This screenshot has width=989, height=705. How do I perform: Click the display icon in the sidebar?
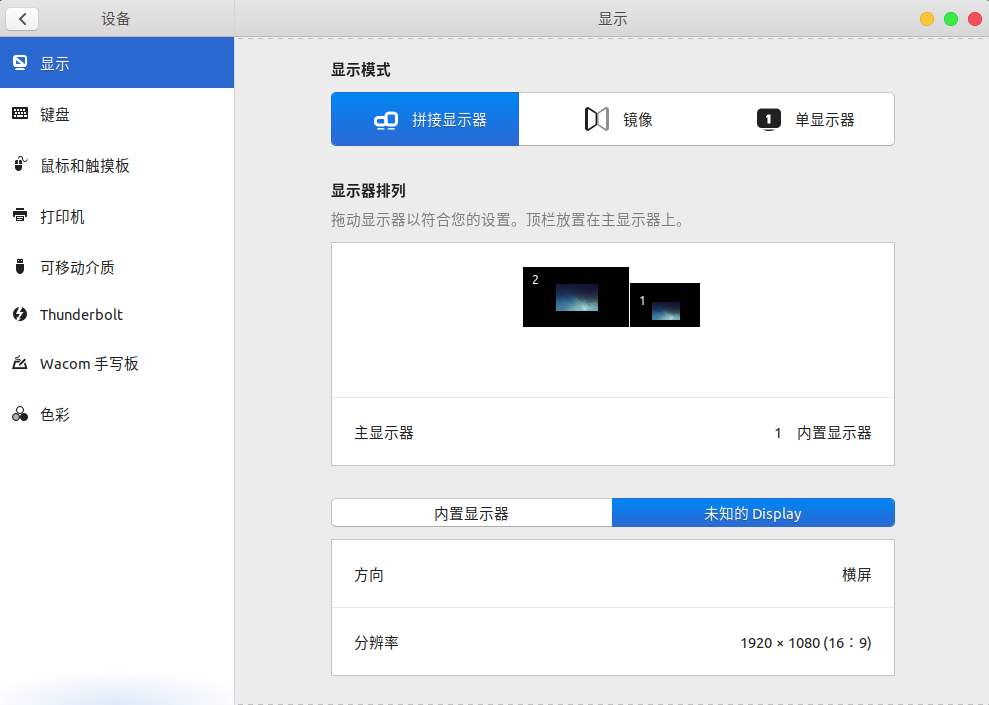point(20,63)
